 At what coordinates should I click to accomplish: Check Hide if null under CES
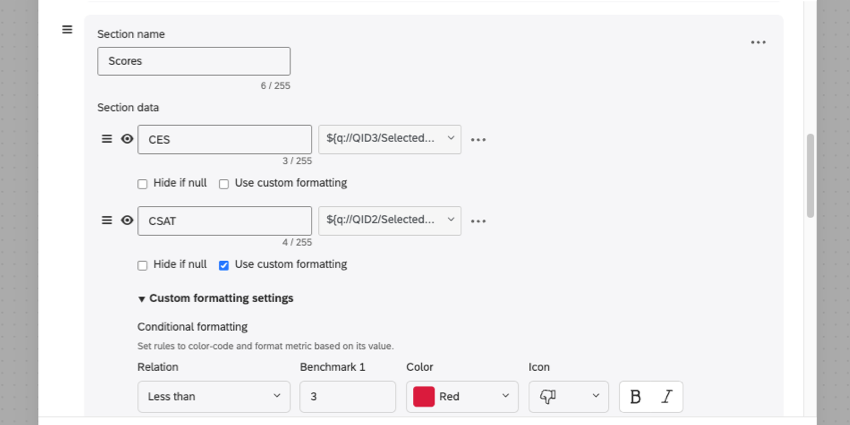click(x=143, y=184)
